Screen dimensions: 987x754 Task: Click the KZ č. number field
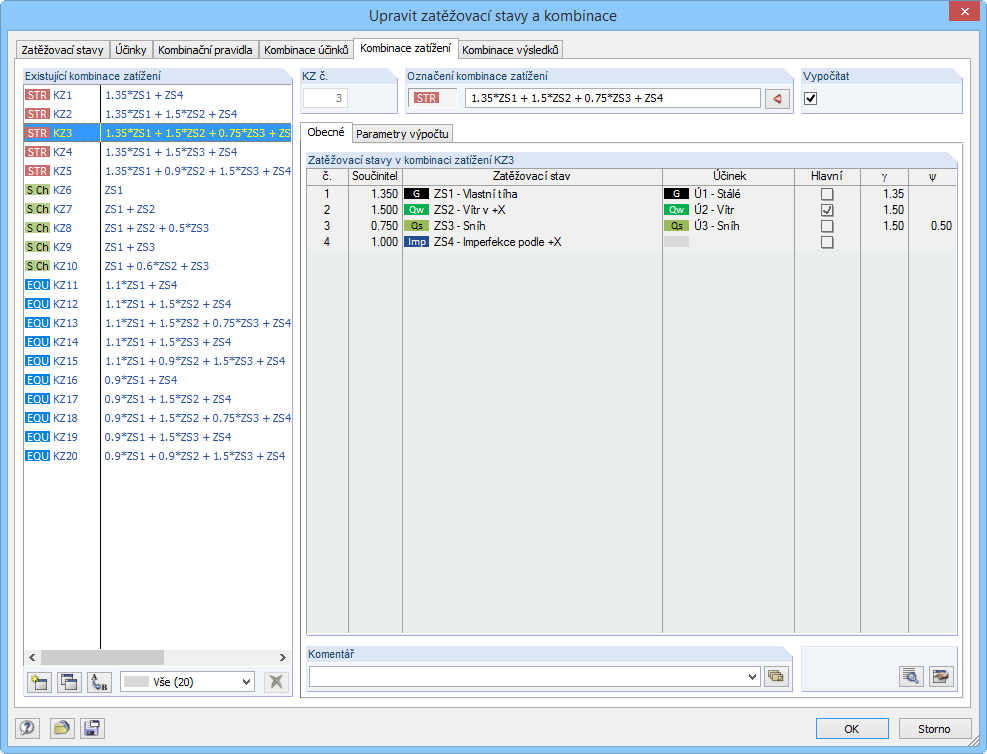(325, 98)
